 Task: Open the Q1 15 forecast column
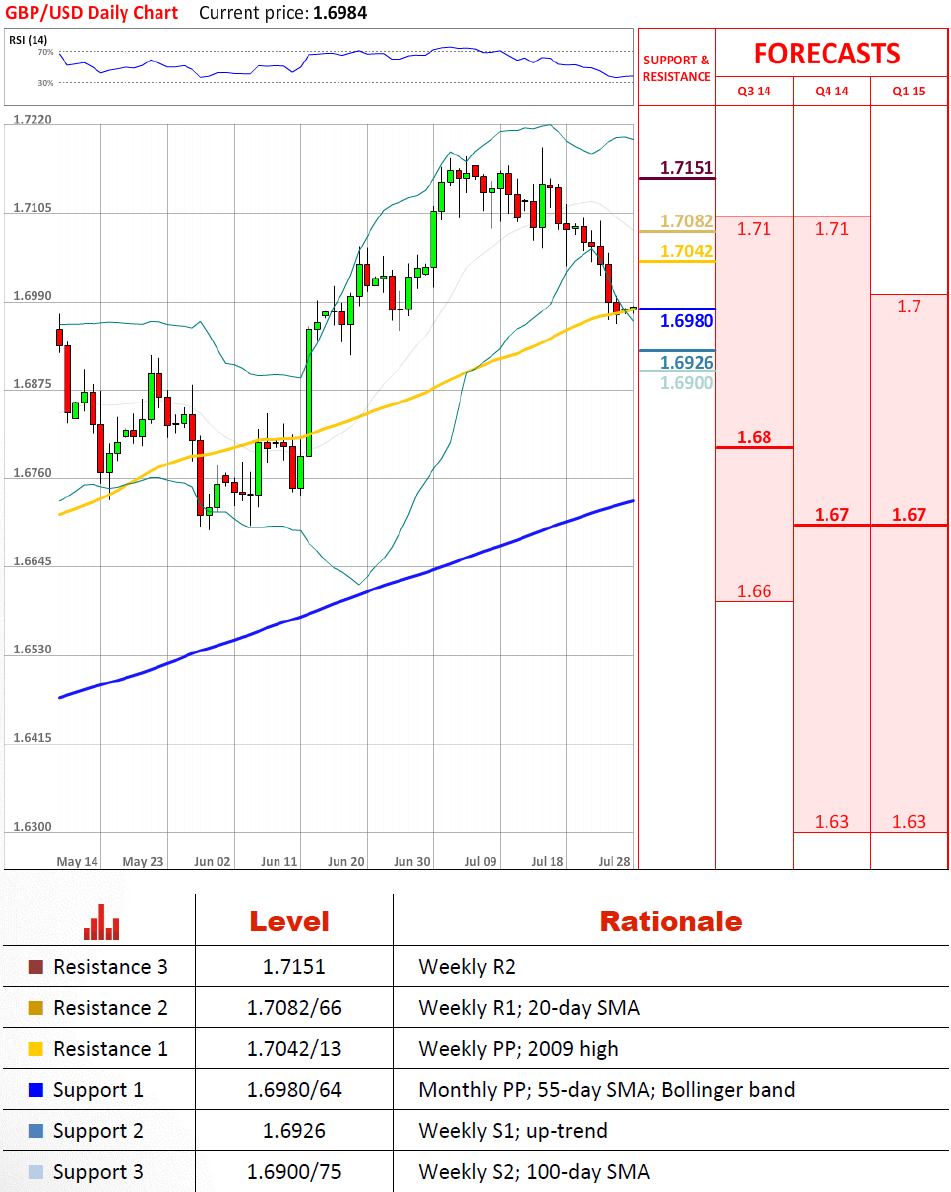pos(909,91)
